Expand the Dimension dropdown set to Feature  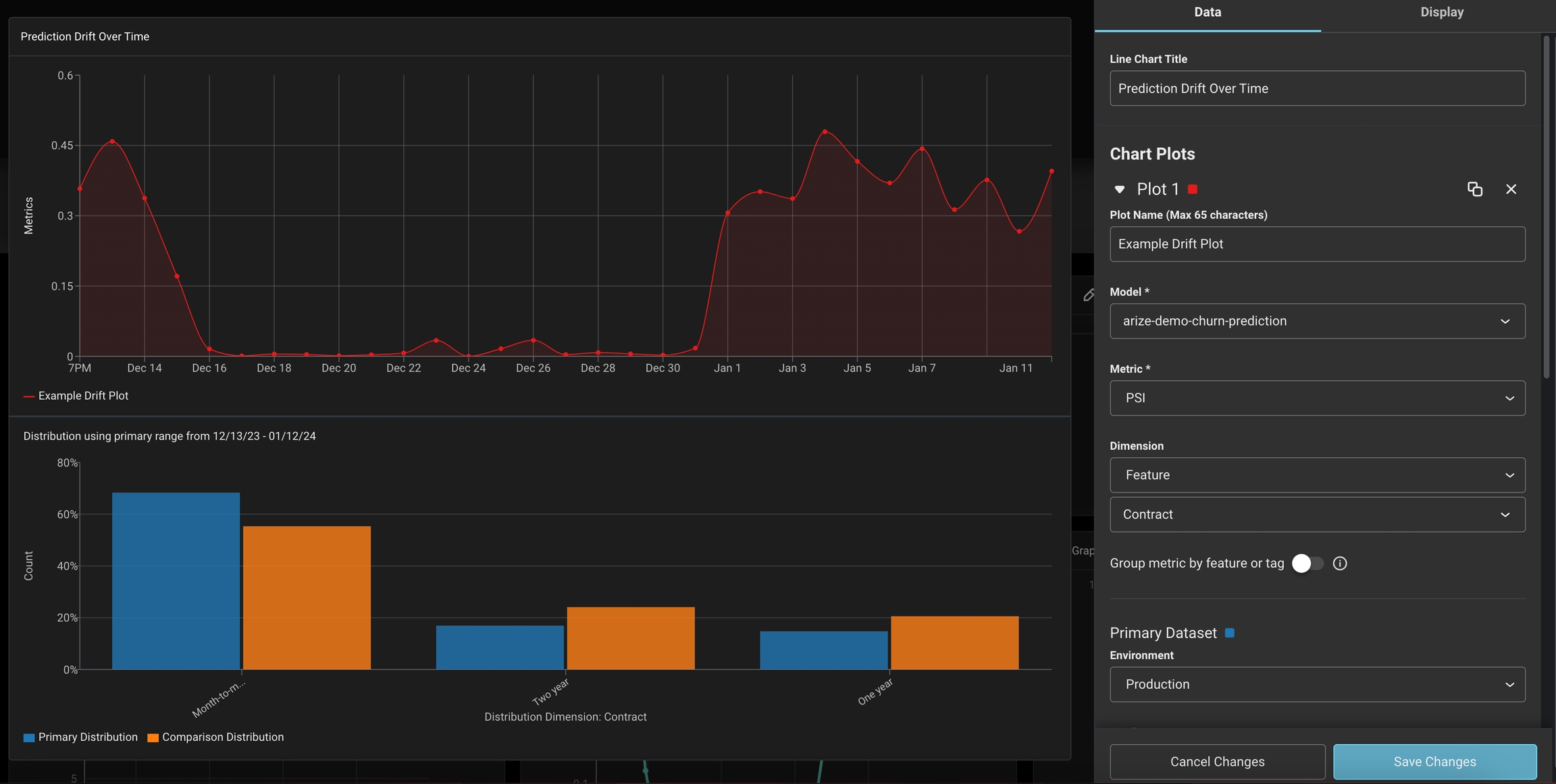[1317, 475]
